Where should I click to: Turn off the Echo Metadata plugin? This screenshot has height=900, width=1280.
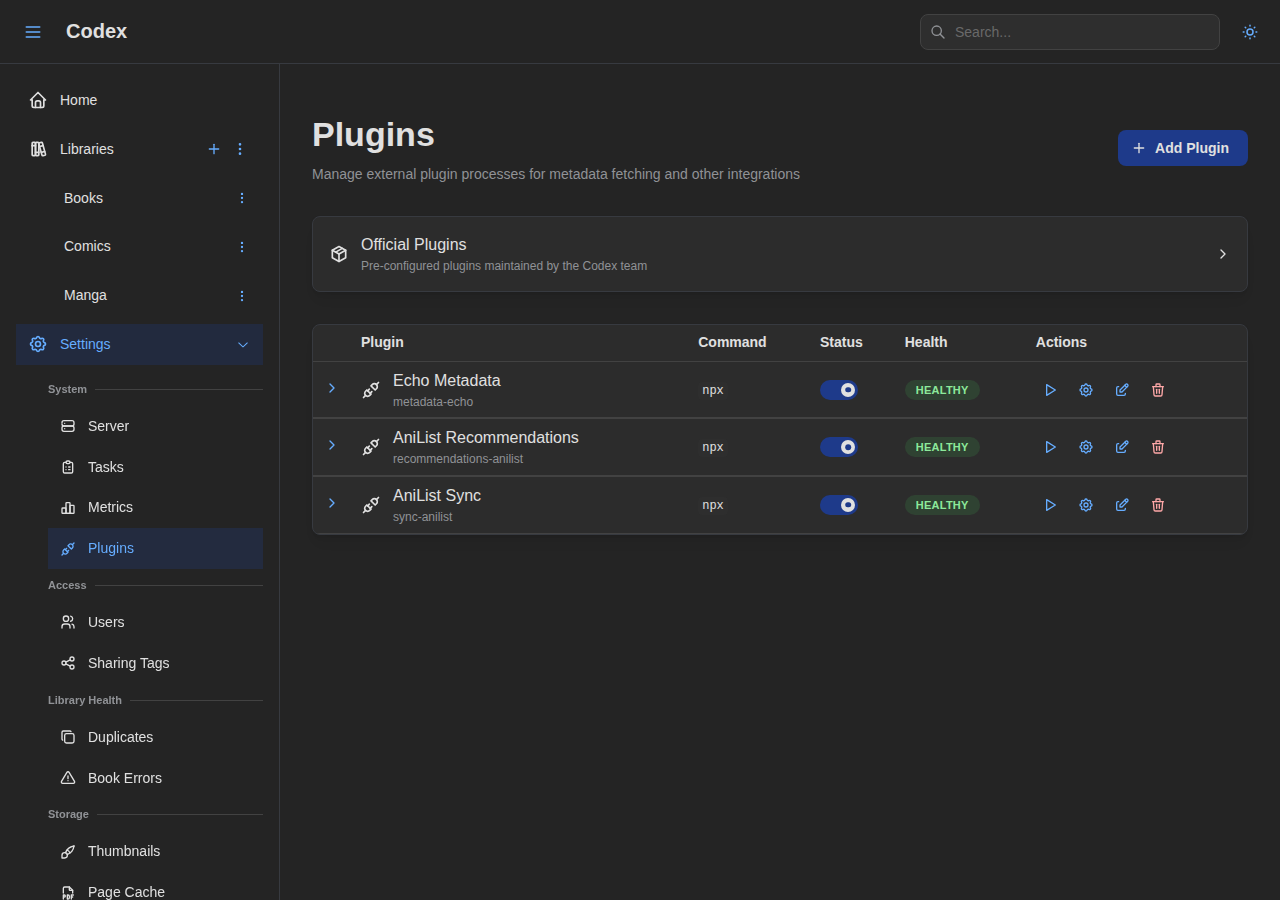[x=839, y=390]
